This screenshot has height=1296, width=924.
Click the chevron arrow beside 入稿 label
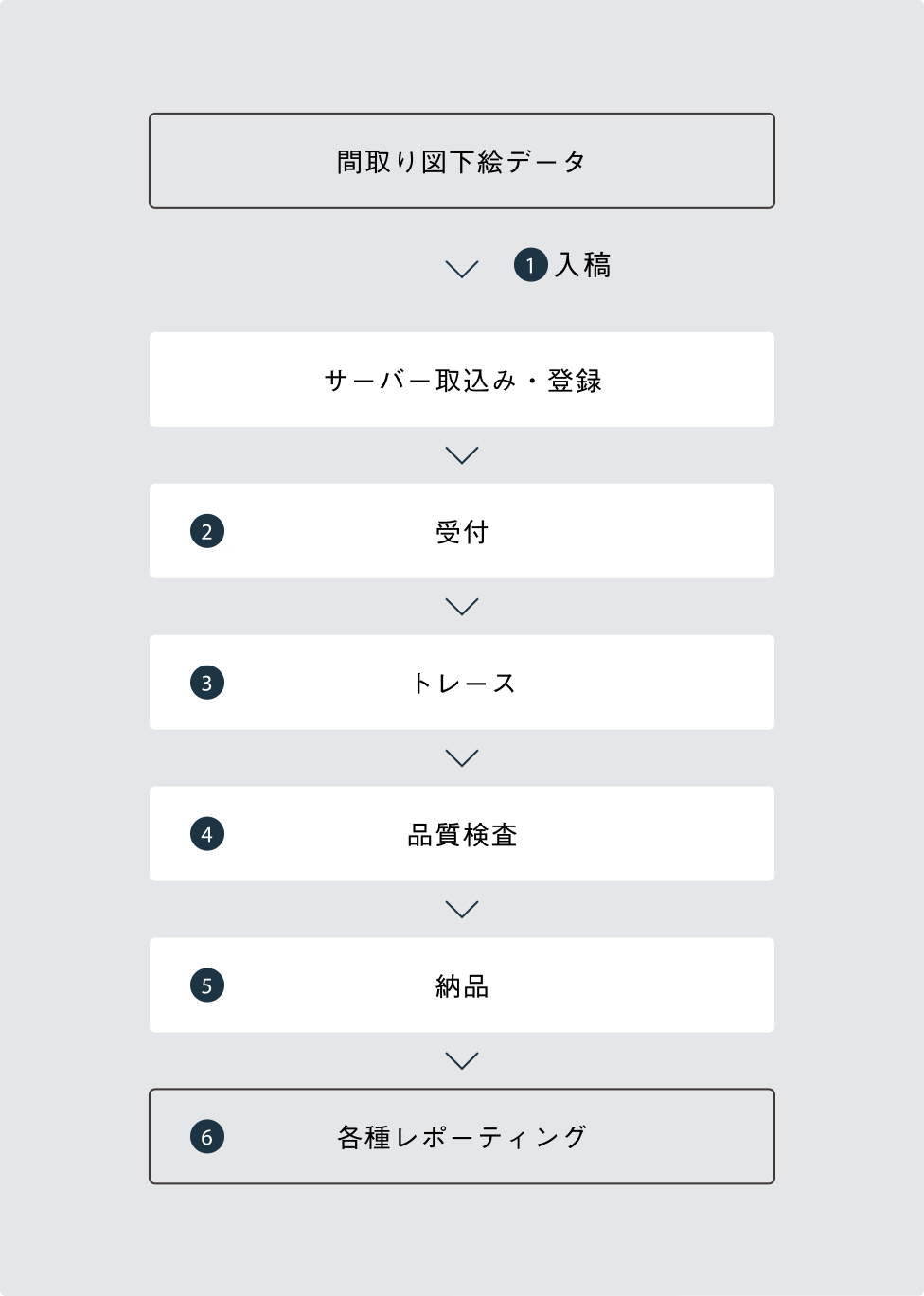[x=462, y=269]
